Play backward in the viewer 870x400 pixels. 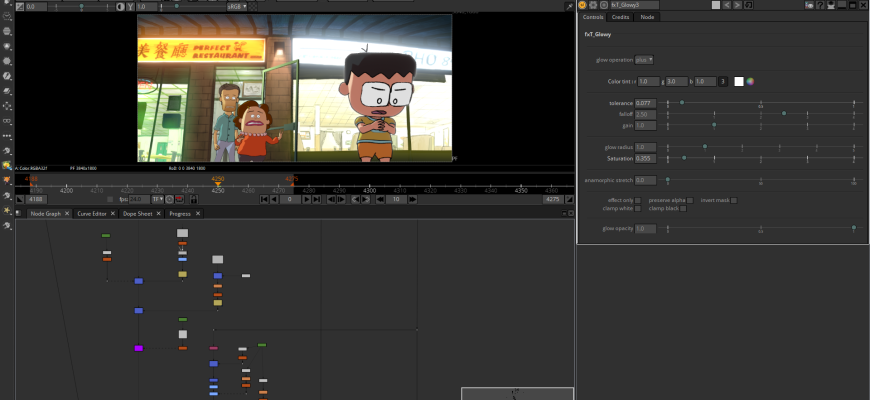(x=274, y=199)
